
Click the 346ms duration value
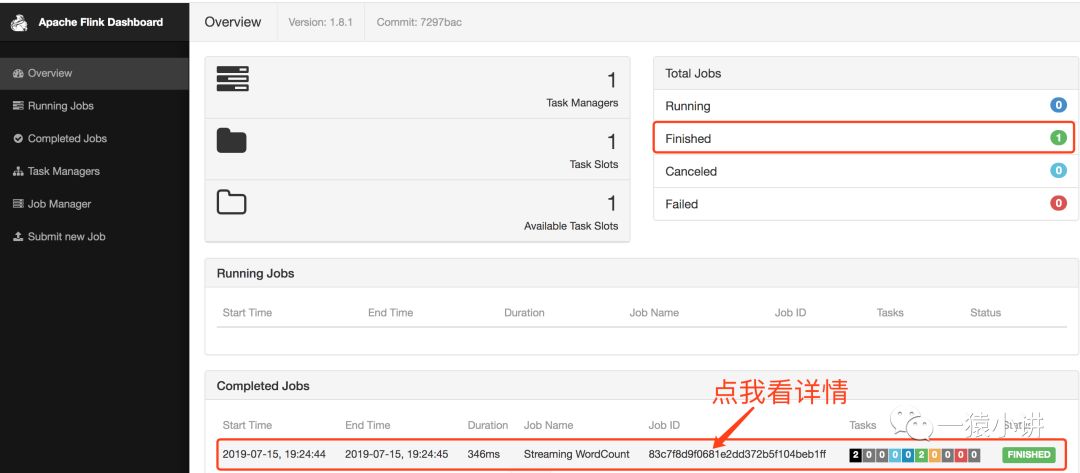click(484, 454)
